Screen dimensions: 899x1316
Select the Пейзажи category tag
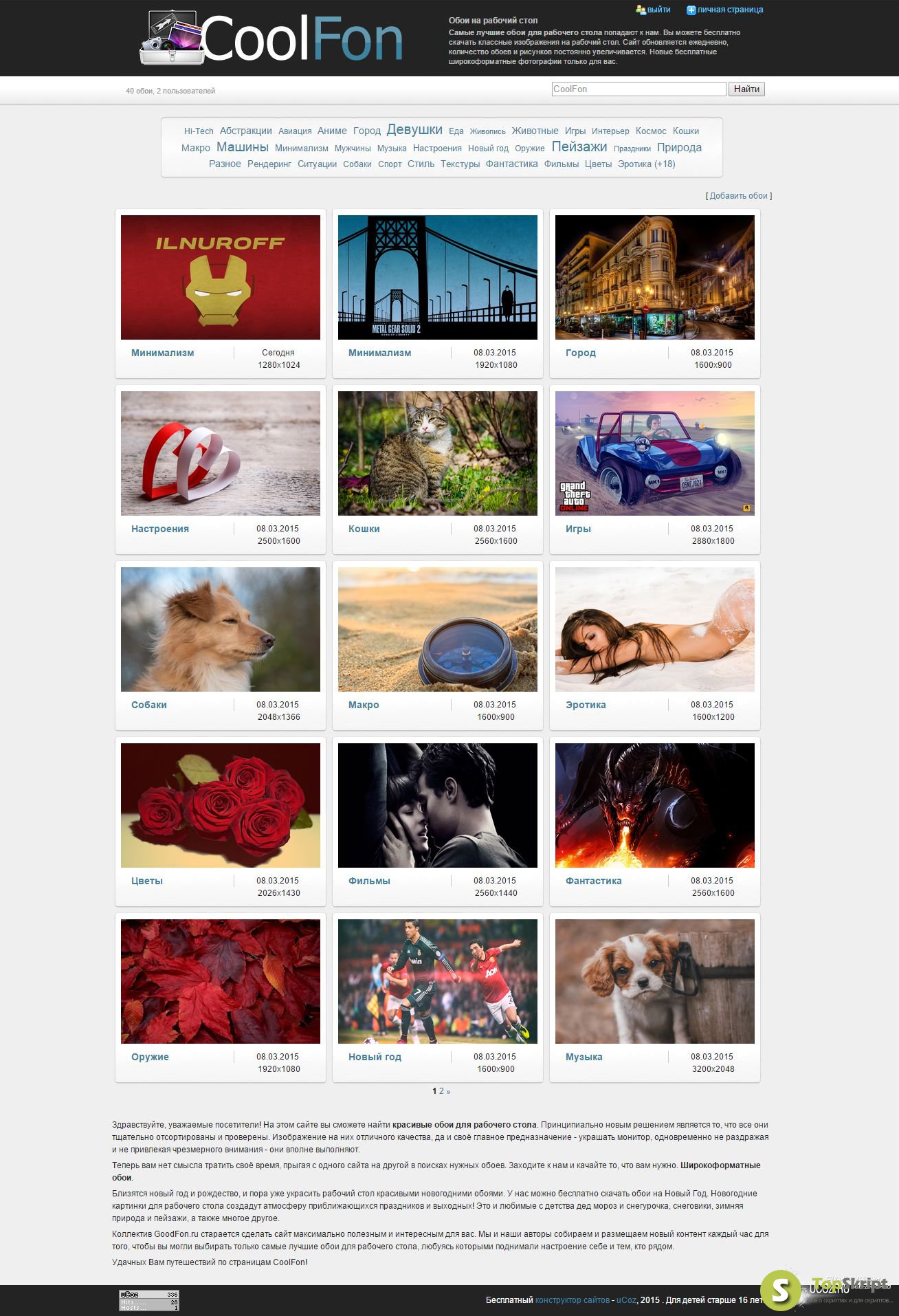point(579,146)
